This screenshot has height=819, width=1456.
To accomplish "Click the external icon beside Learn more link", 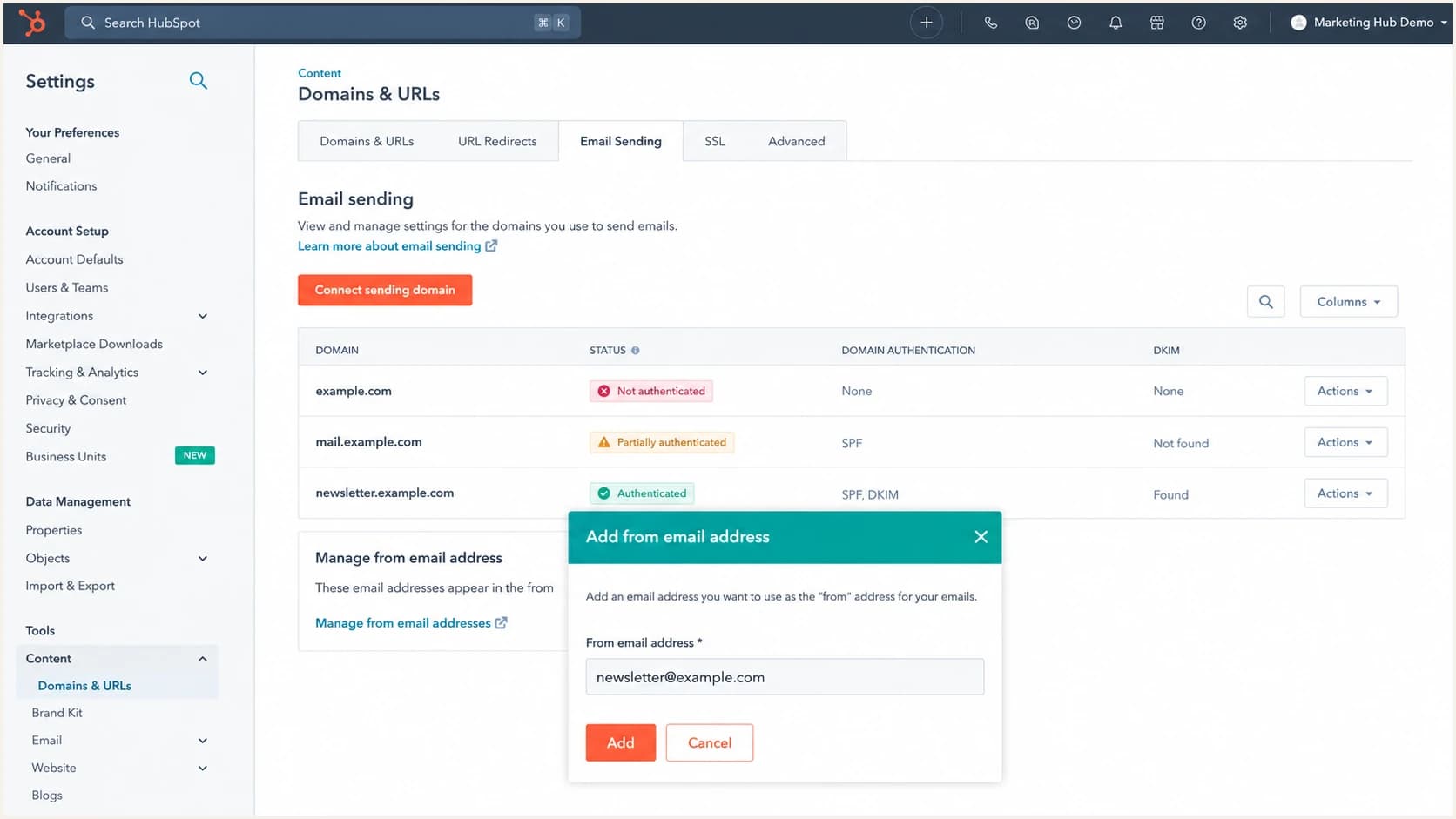I will point(491,246).
